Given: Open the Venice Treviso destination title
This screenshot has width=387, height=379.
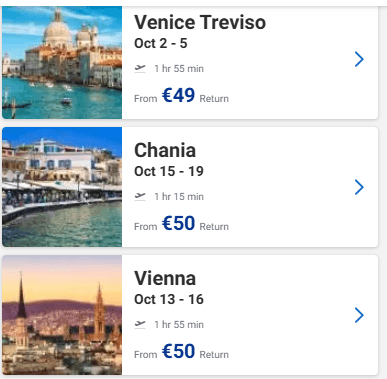Looking at the screenshot, I should point(200,22).
